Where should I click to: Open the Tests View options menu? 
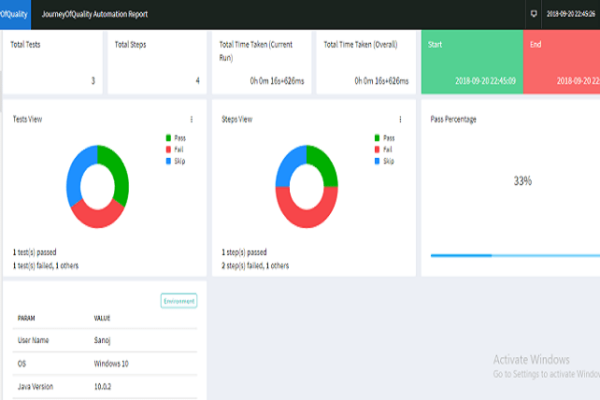coord(192,119)
